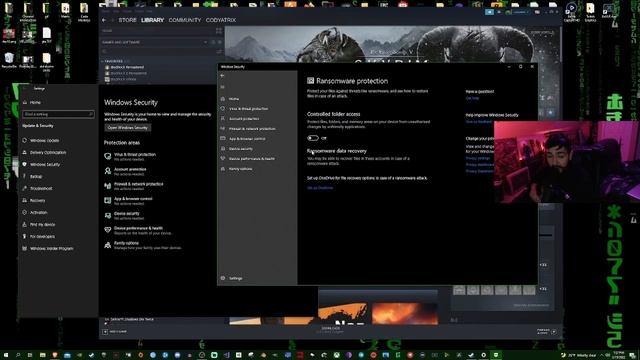Click the Set up OneDrive link
This screenshot has height=360, width=640.
[320, 188]
